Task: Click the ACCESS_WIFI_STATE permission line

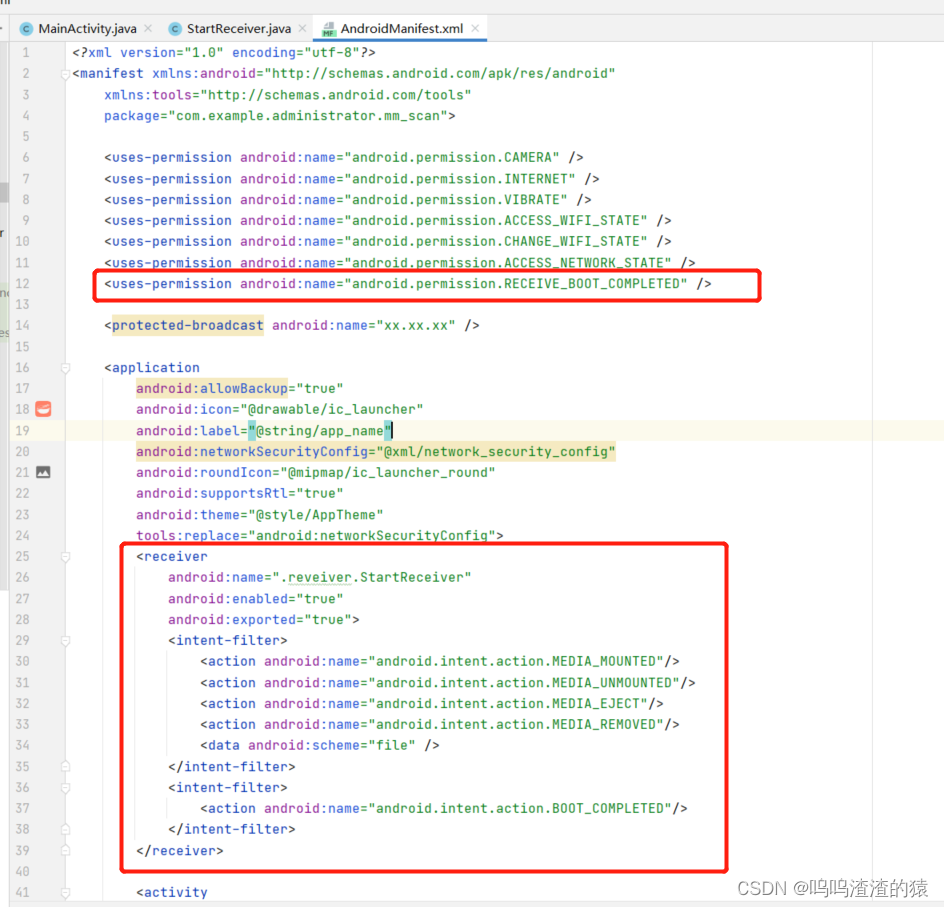Action: (388, 221)
